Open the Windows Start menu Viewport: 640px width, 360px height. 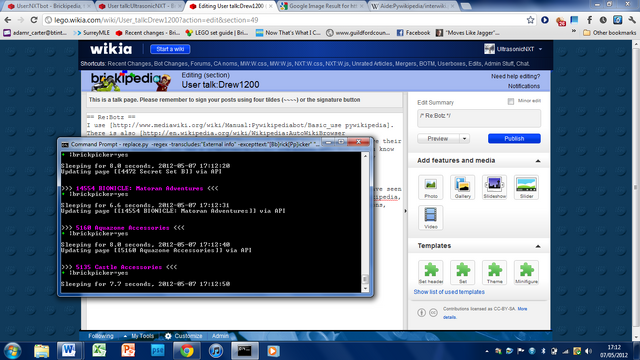[12, 351]
